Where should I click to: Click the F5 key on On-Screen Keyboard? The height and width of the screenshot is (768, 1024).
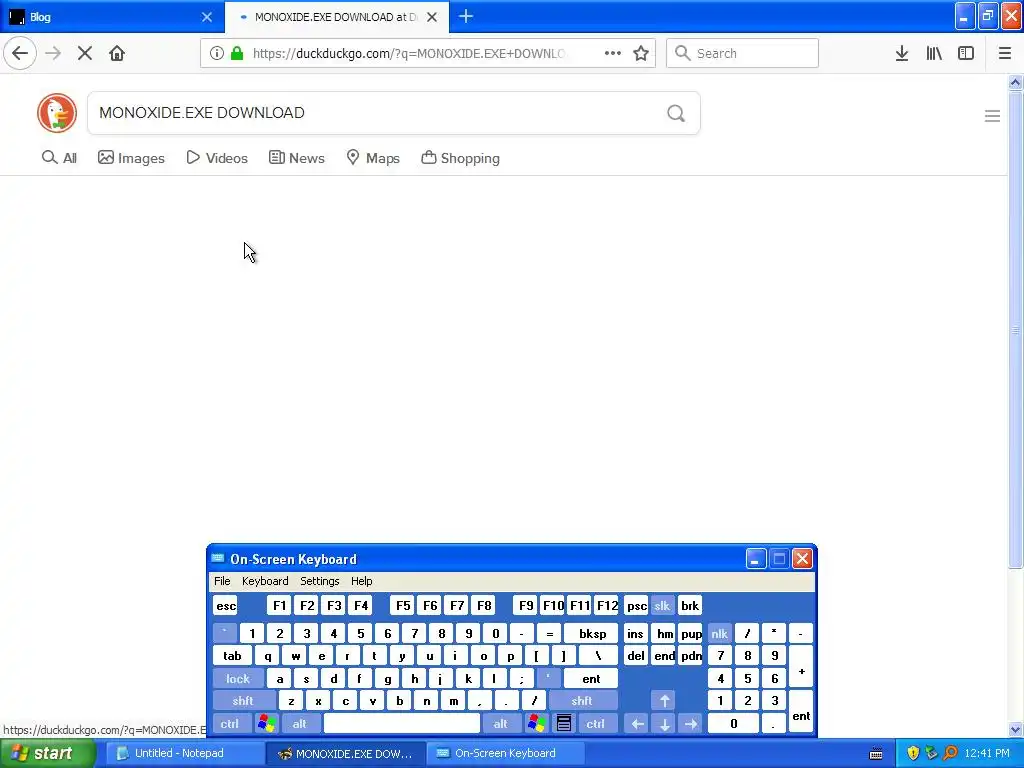click(403, 605)
